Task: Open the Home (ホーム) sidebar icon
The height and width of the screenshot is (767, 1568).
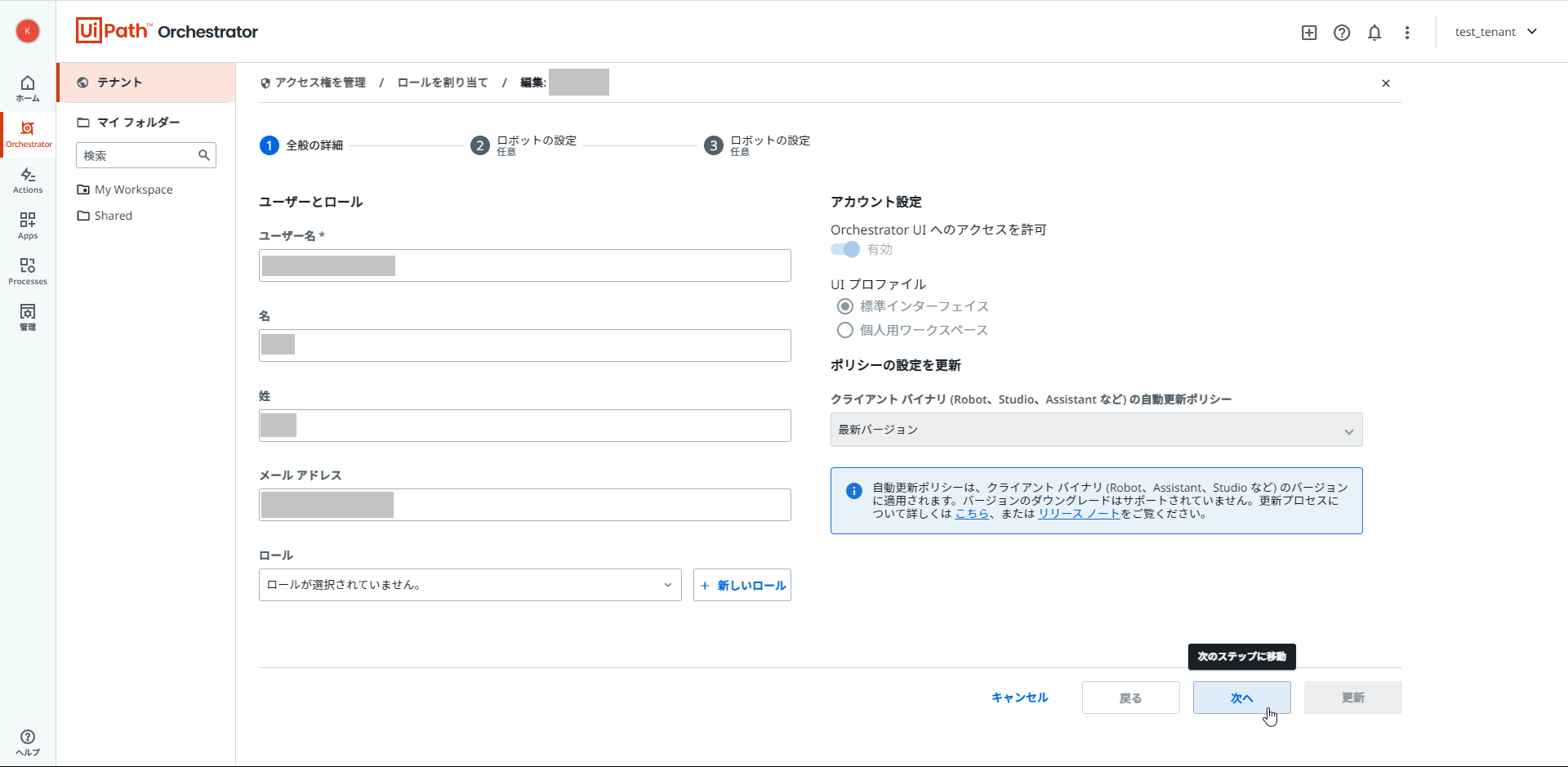Action: tap(28, 88)
